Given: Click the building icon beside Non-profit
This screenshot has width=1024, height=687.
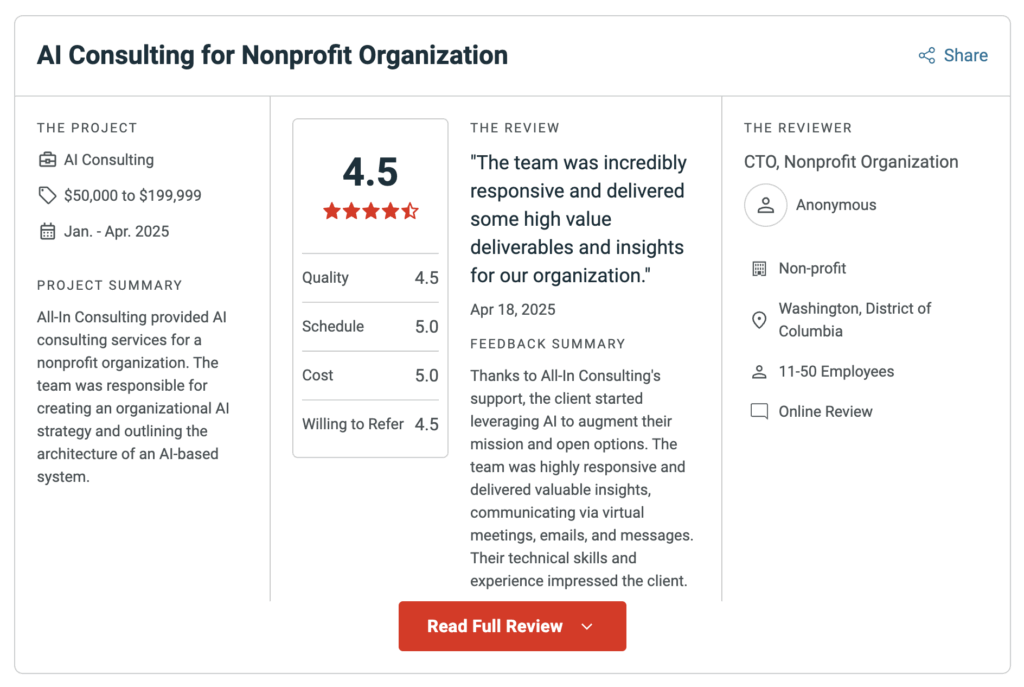Looking at the screenshot, I should [759, 269].
